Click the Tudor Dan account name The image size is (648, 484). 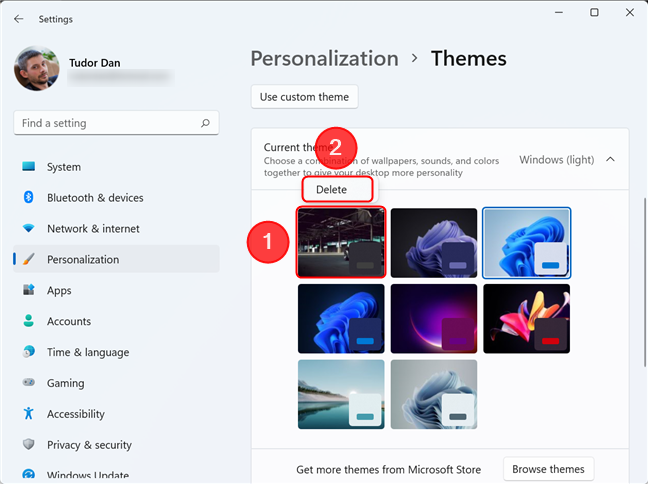pyautogui.click(x=95, y=63)
